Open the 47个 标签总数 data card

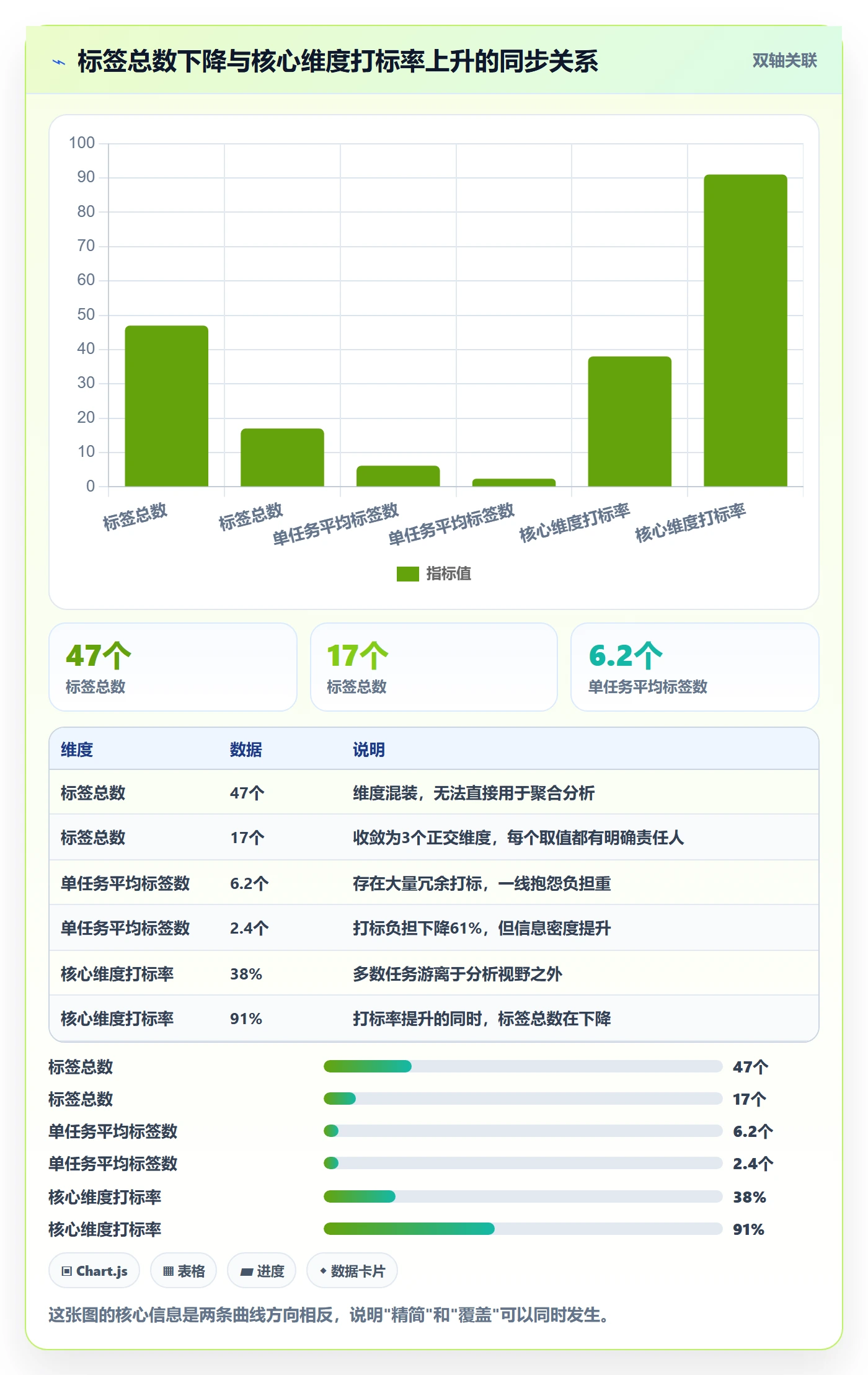point(173,667)
